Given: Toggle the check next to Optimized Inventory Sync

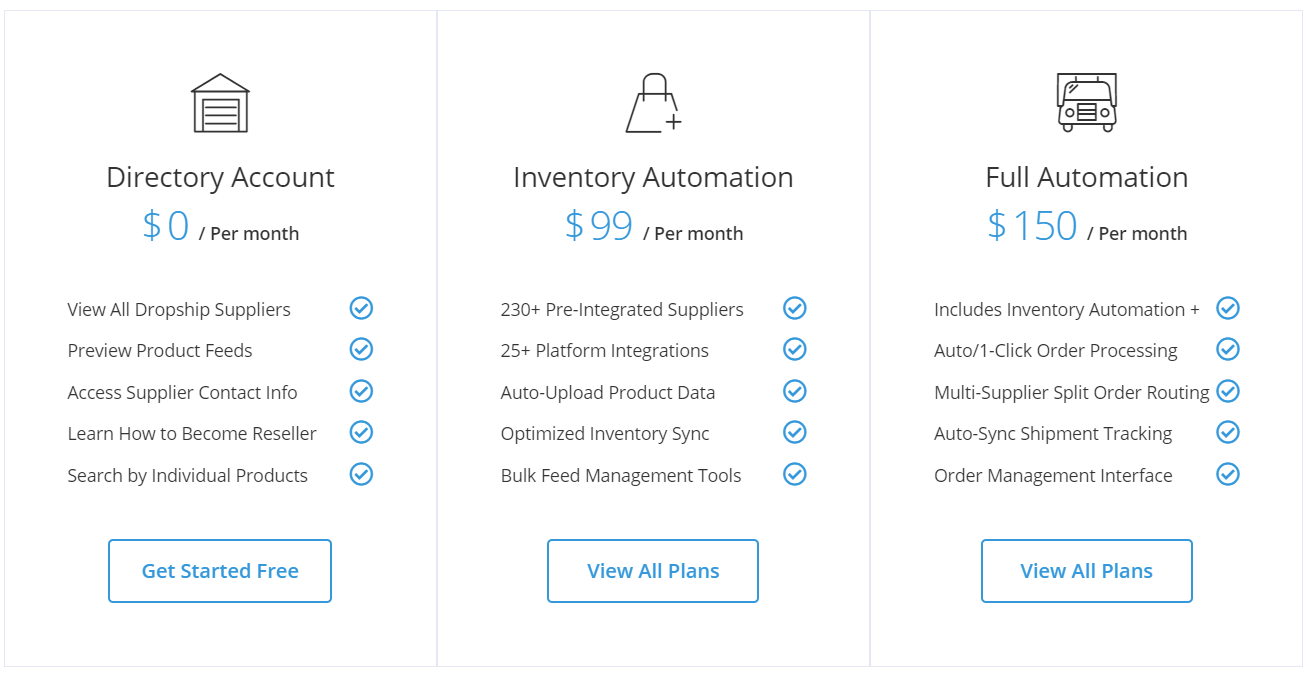Looking at the screenshot, I should coord(795,432).
